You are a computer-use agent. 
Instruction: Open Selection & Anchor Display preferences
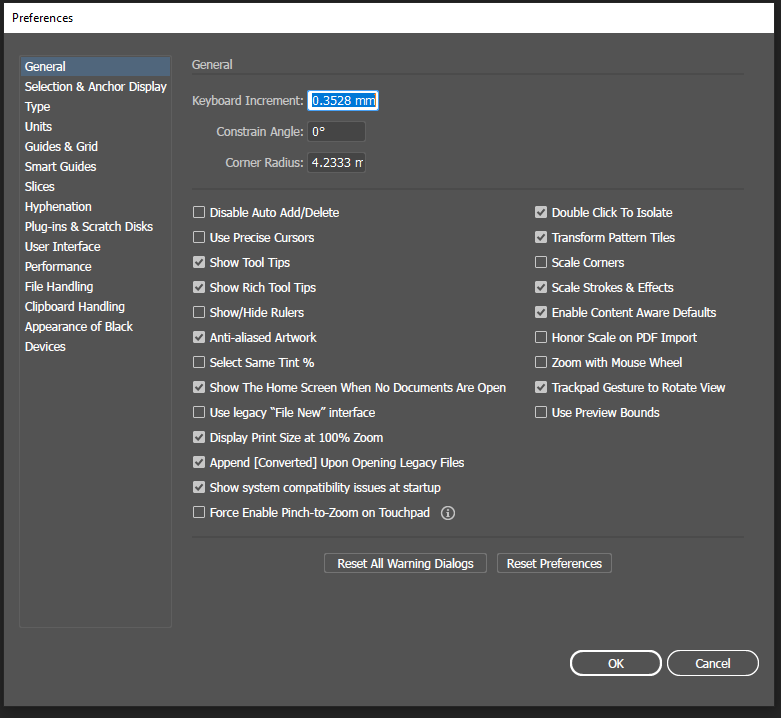pos(95,87)
